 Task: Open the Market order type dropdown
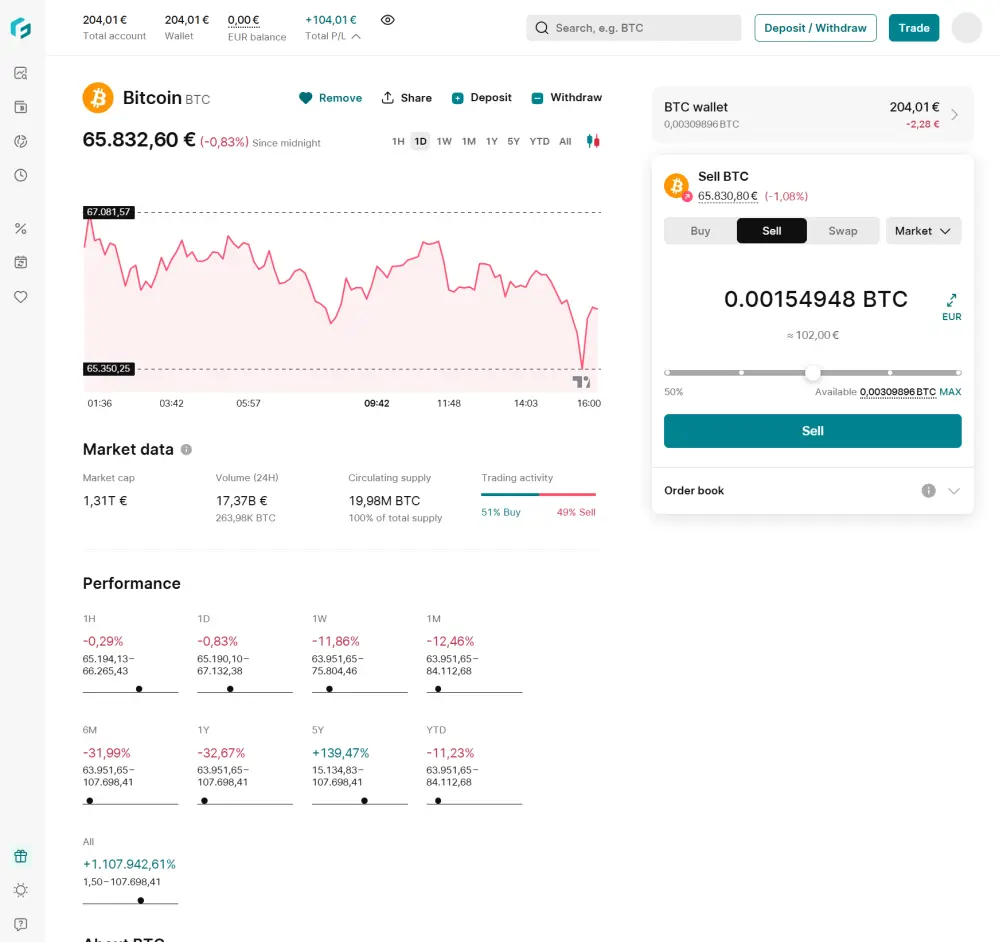(922, 231)
